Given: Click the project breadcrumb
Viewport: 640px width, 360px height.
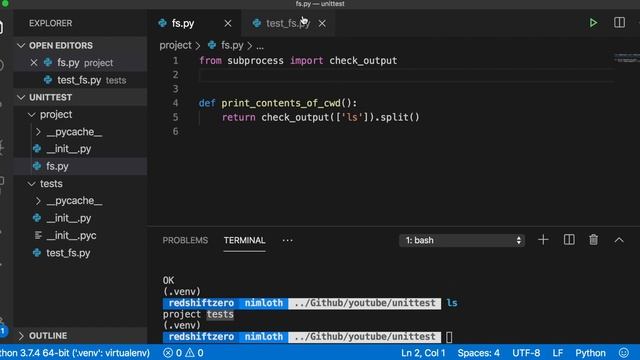Looking at the screenshot, I should point(175,45).
